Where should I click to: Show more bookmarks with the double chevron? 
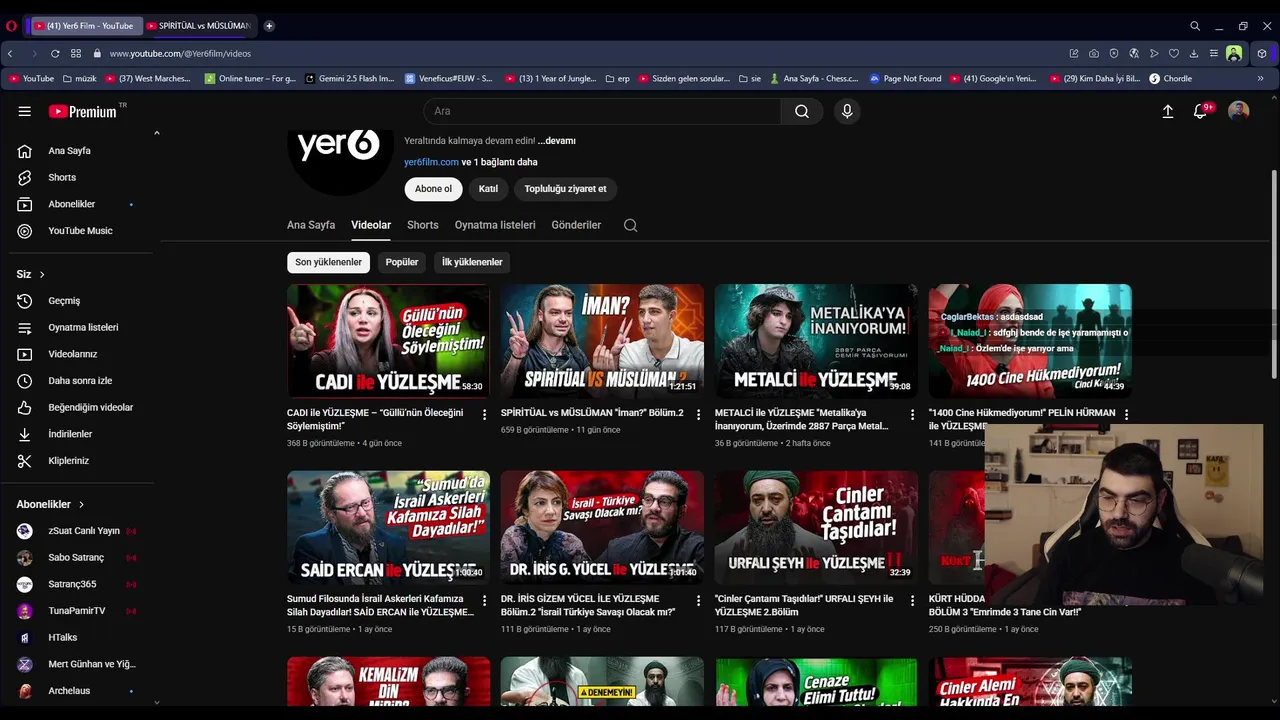pyautogui.click(x=1260, y=78)
